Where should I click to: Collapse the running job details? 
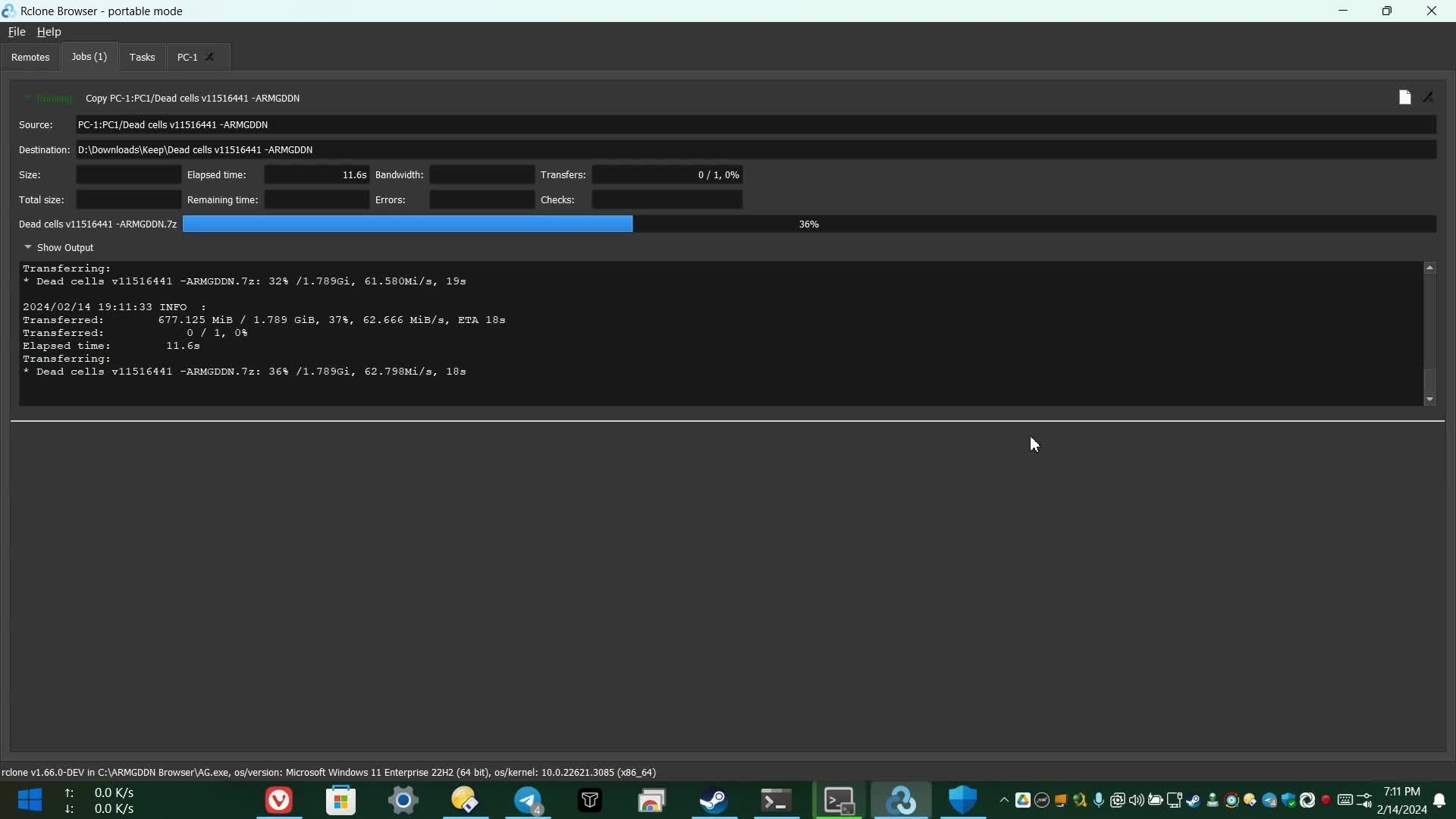tap(28, 98)
